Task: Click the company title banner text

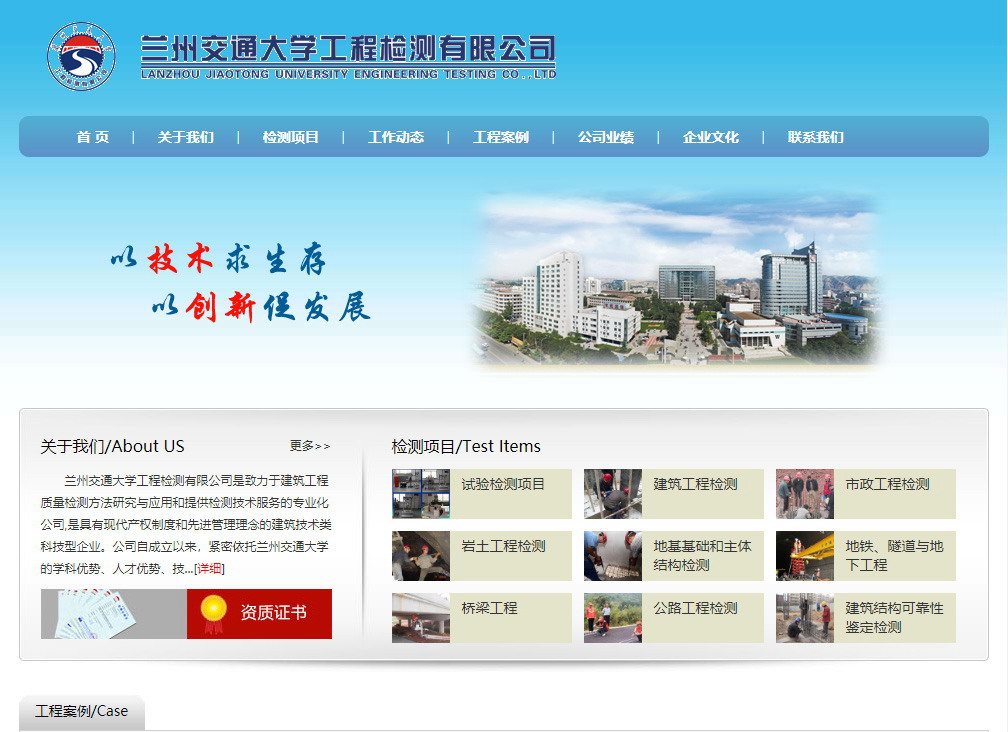Action: pyautogui.click(x=348, y=57)
